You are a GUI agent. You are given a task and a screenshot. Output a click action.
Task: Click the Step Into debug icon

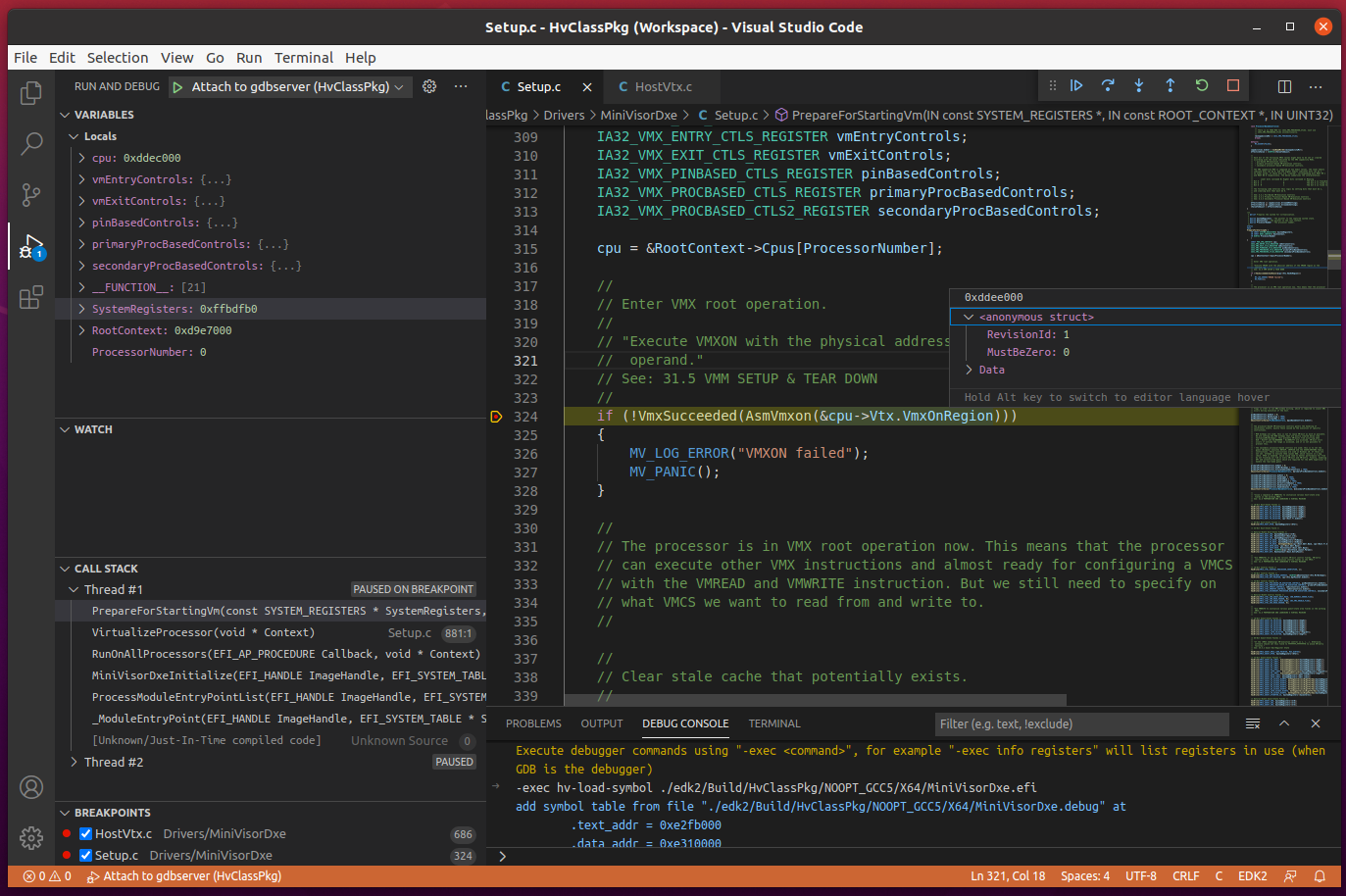[1139, 86]
